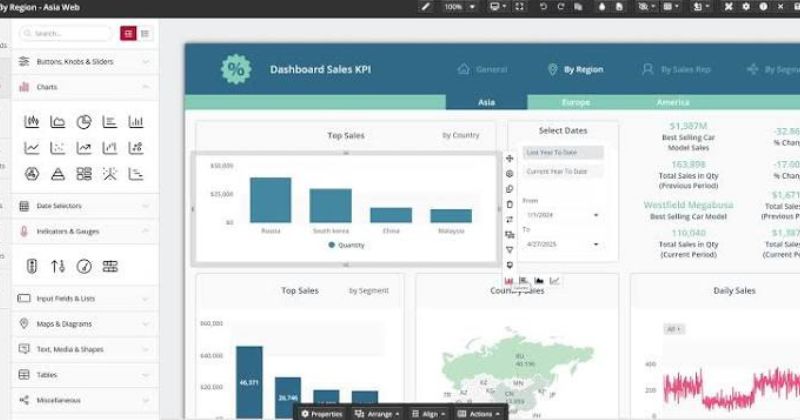Expand the Date Selectors category

[x=85, y=206]
